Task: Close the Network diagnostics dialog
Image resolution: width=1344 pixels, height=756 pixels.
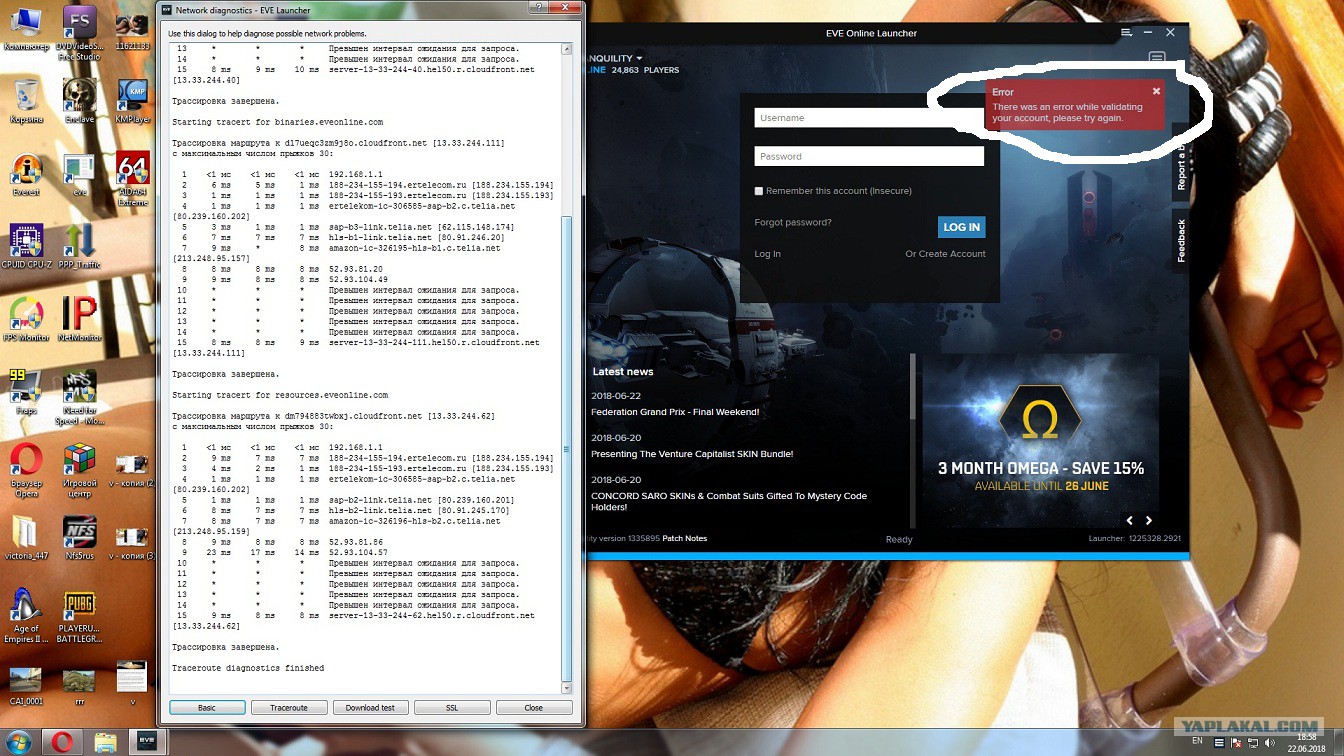Action: tap(534, 707)
